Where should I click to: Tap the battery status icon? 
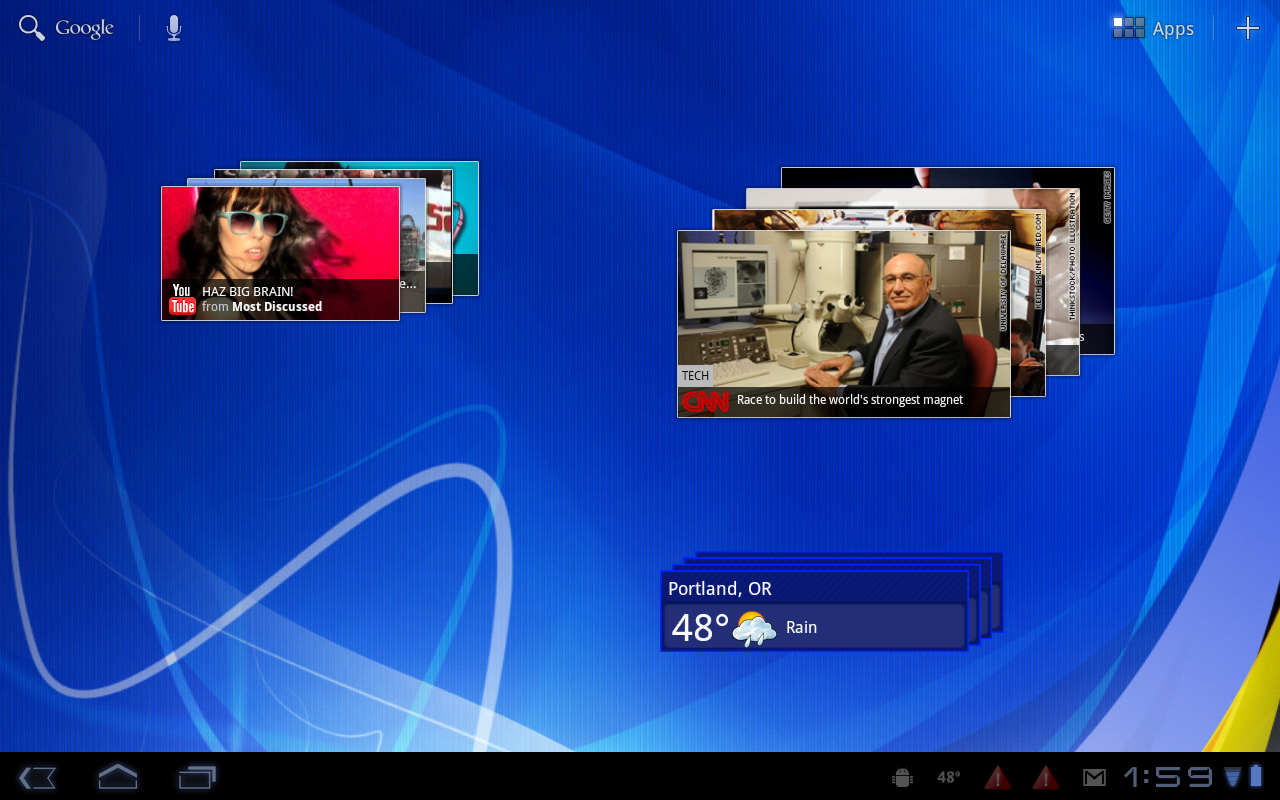pyautogui.click(x=1256, y=776)
